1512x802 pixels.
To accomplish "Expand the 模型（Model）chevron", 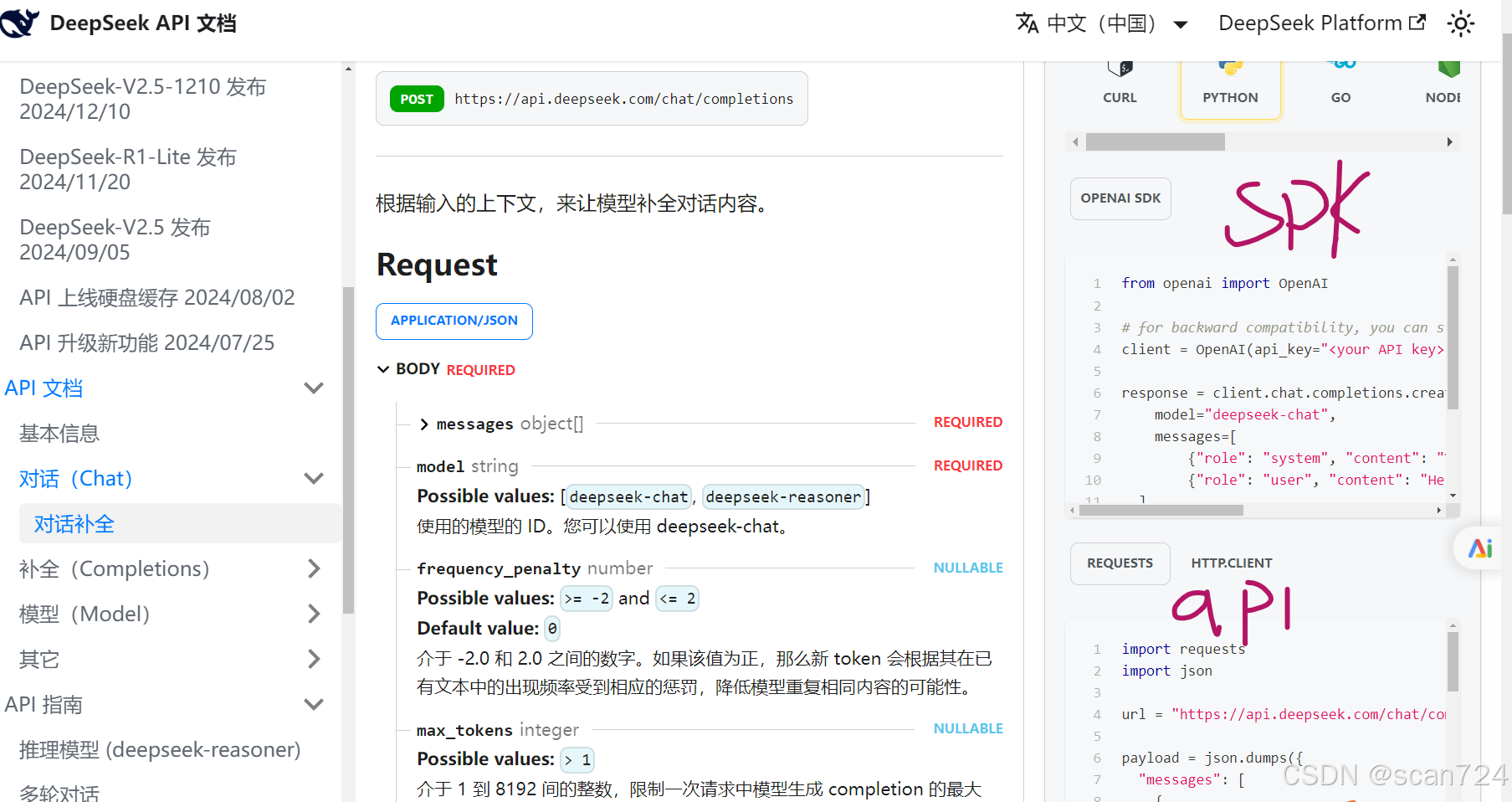I will pyautogui.click(x=314, y=614).
